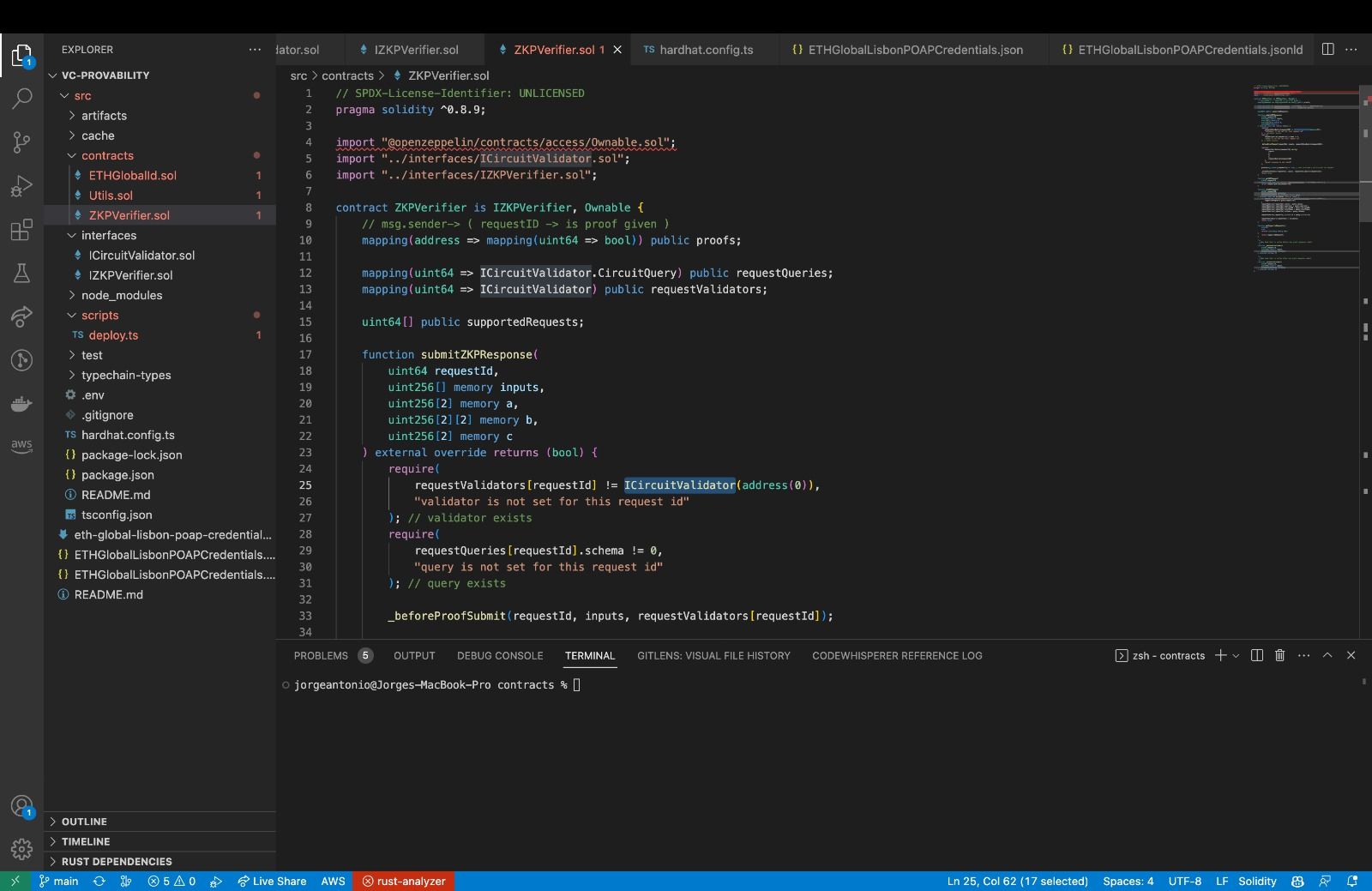This screenshot has width=1372, height=891.
Task: Synchronize changes in status bar
Action: point(99,881)
